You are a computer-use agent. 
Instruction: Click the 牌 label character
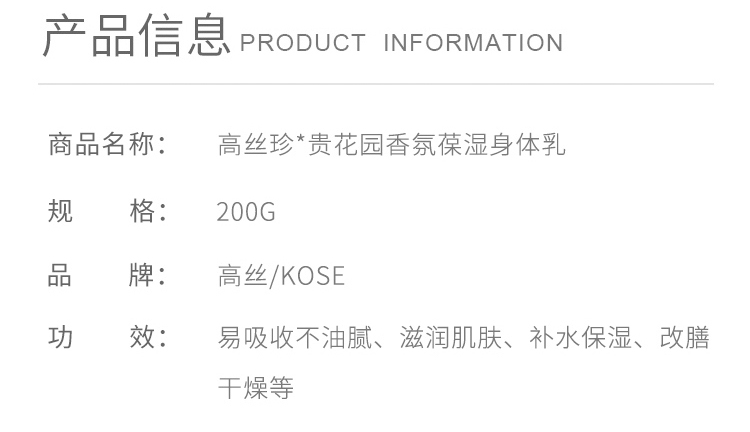pos(142,276)
